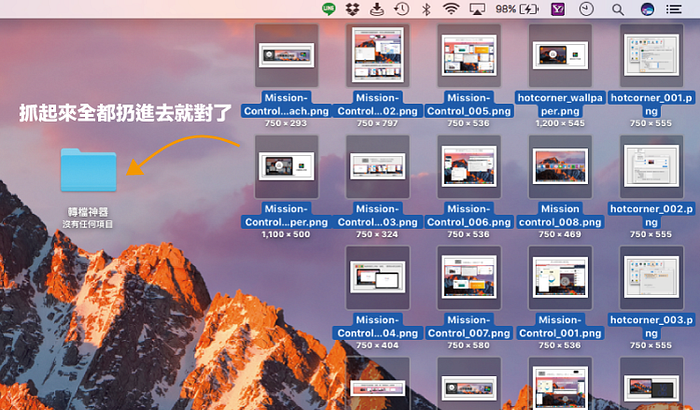Select the Mission-Control...per.png file icon
This screenshot has height=410, width=700.
[x=287, y=167]
